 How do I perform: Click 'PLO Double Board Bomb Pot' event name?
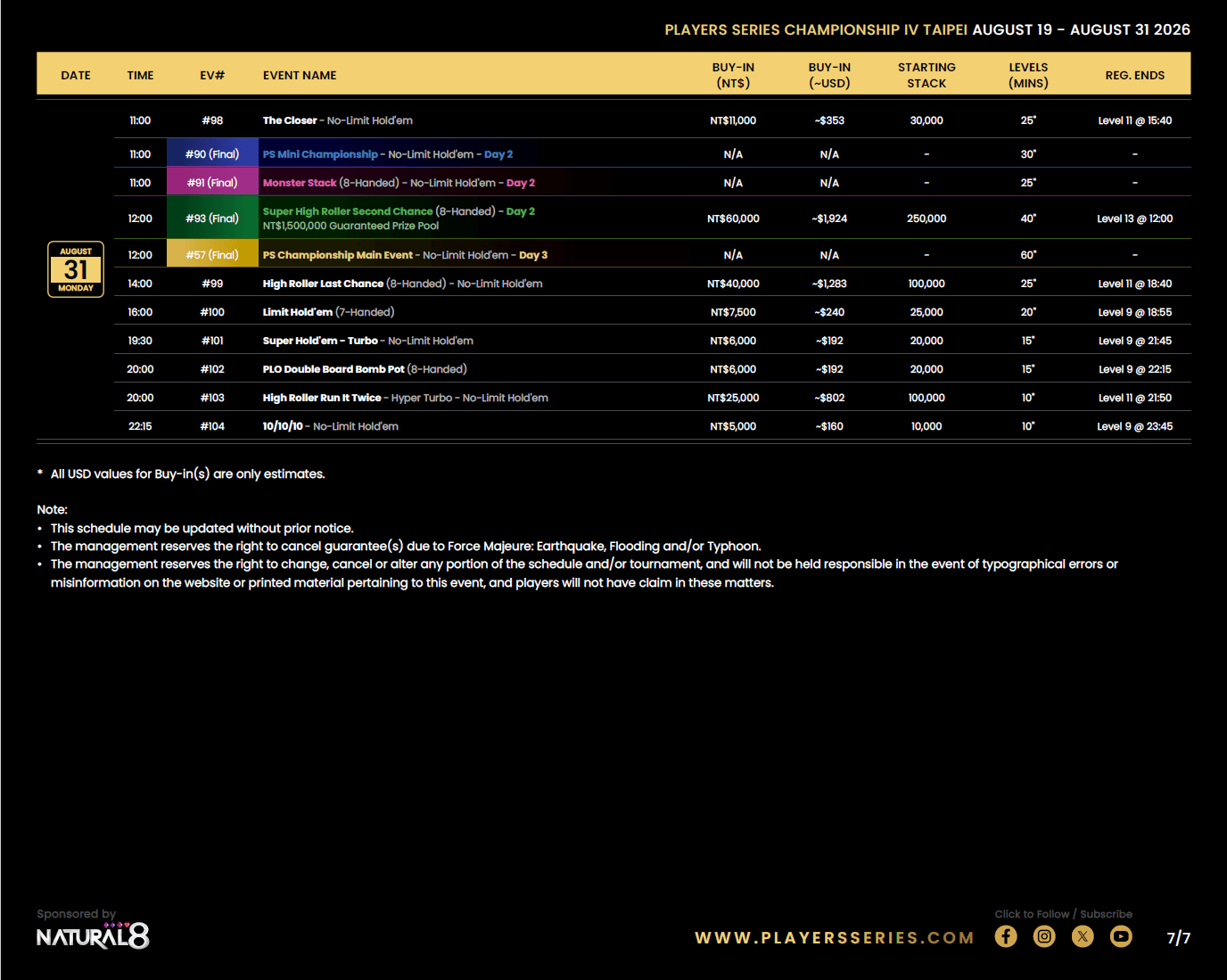pos(334,369)
